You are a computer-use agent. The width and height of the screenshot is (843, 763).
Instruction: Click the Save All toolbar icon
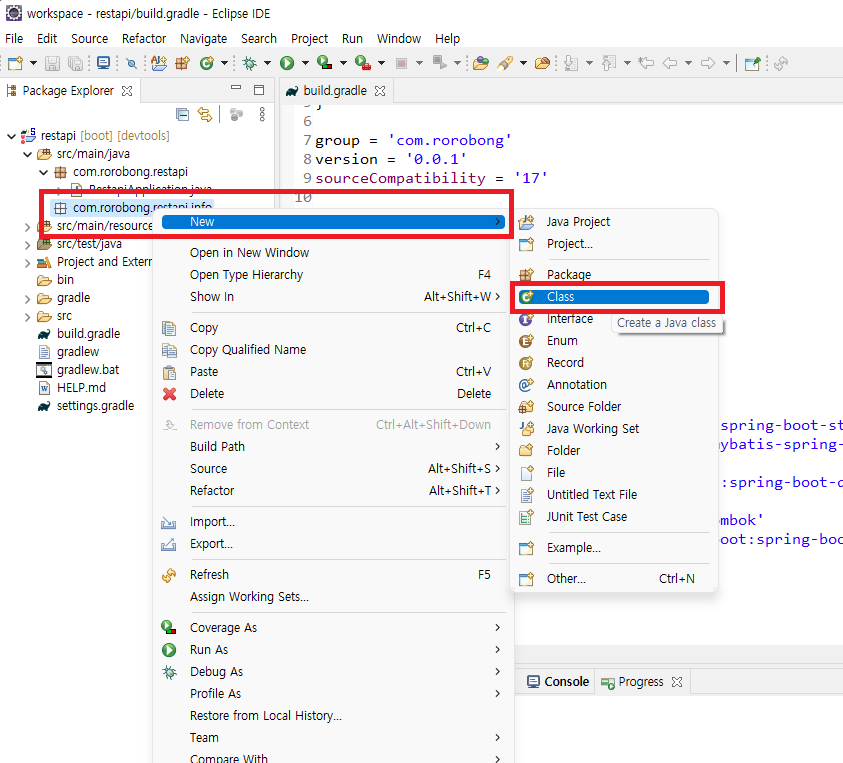[75, 63]
